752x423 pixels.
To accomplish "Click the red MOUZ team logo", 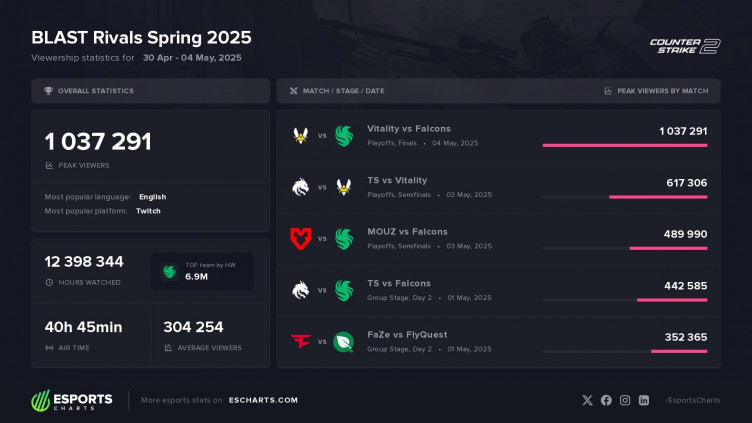I will click(x=301, y=238).
